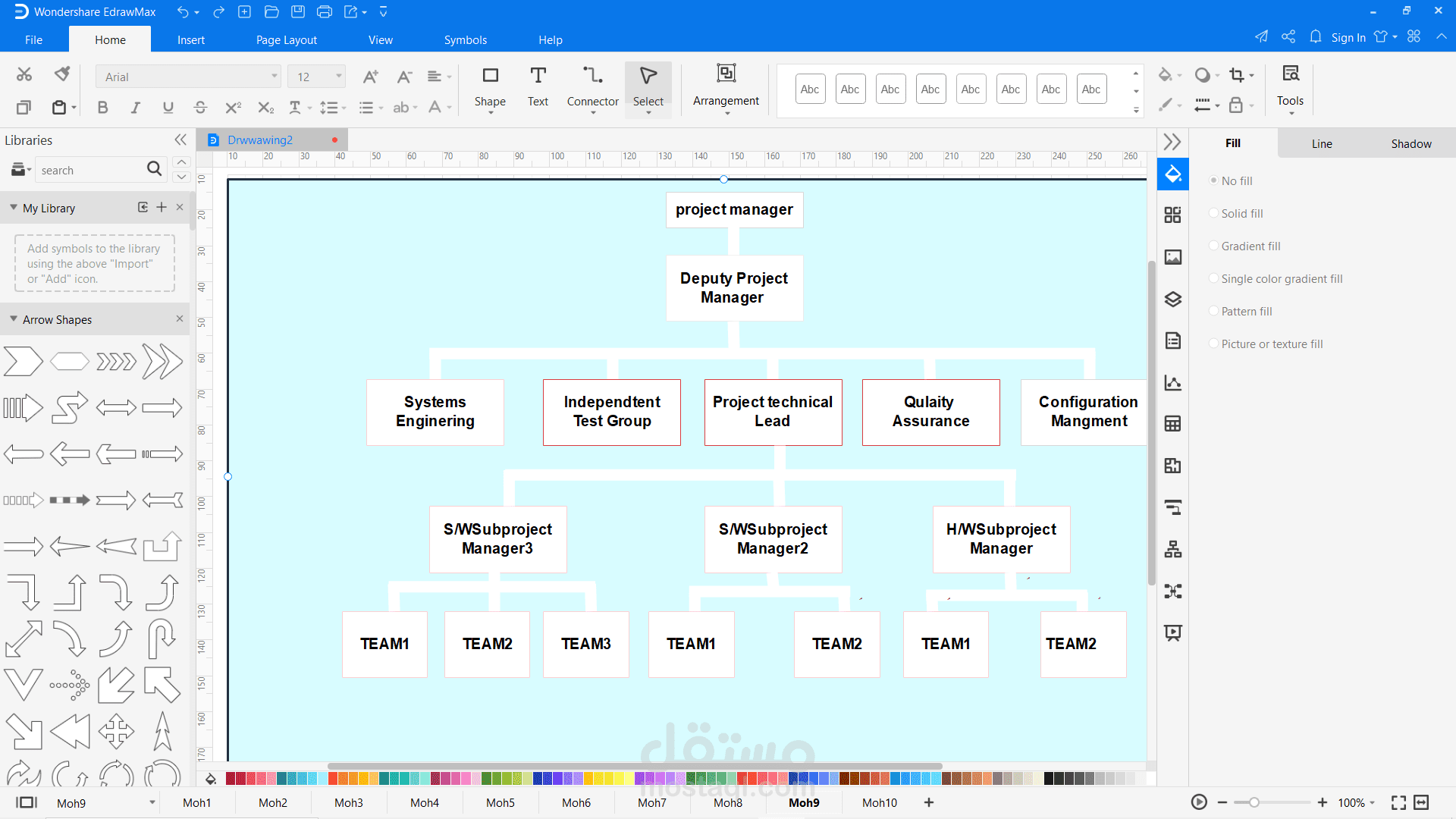Open the Org Chart panel icon in sidebar
Viewport: 1456px width, 819px height.
[x=1173, y=550]
